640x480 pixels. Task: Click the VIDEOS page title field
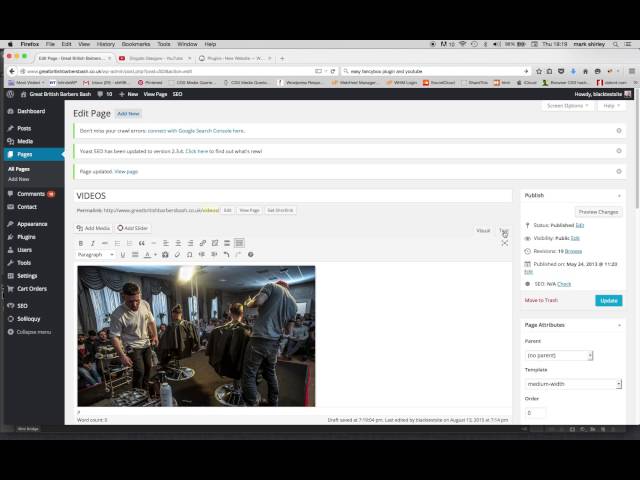click(x=290, y=196)
